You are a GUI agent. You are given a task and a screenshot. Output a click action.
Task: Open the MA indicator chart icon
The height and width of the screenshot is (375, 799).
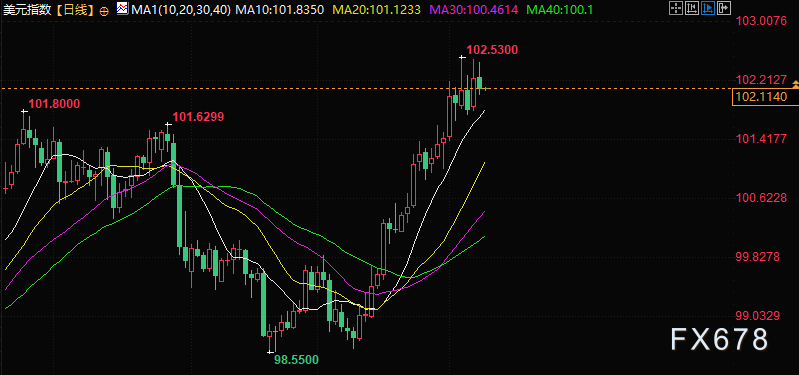click(122, 9)
